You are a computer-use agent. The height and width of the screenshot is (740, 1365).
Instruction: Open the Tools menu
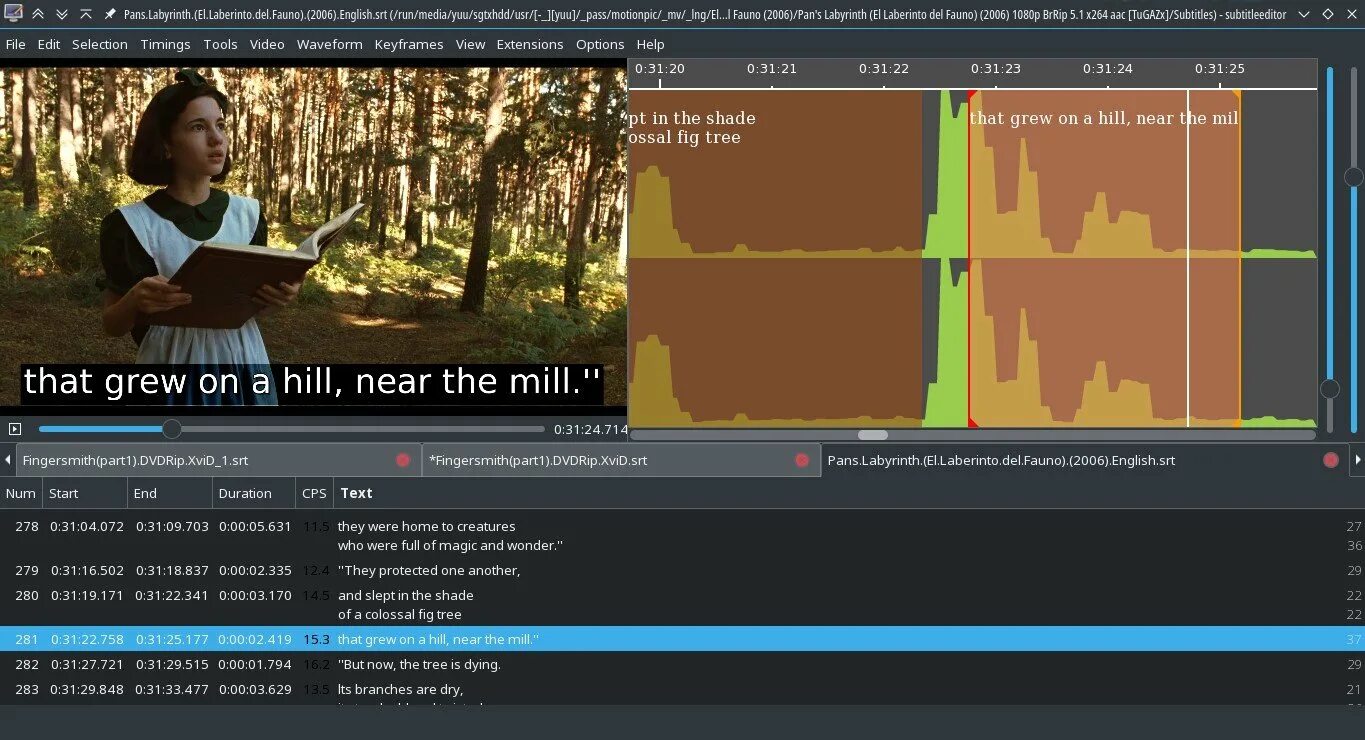point(220,44)
